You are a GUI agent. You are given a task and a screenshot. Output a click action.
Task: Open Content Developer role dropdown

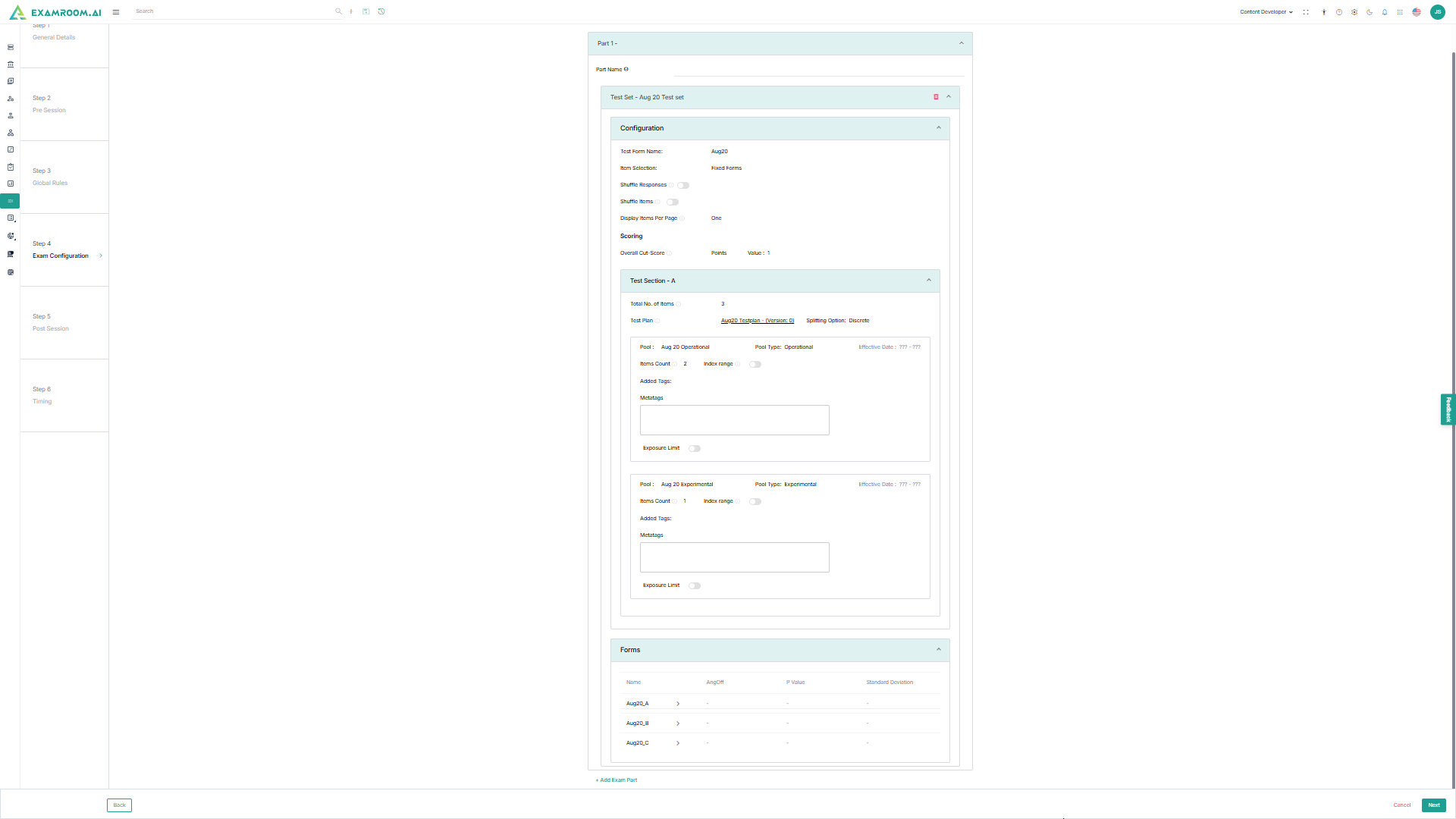1266,12
